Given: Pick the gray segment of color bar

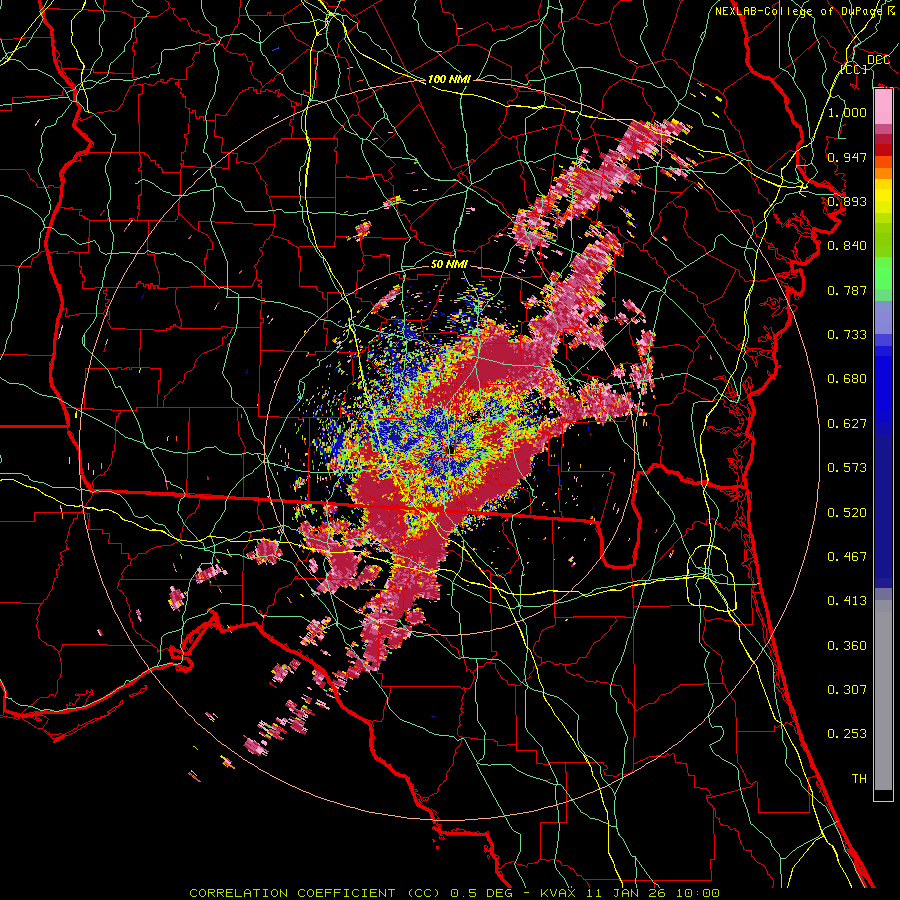Looking at the screenshot, I should [883, 695].
